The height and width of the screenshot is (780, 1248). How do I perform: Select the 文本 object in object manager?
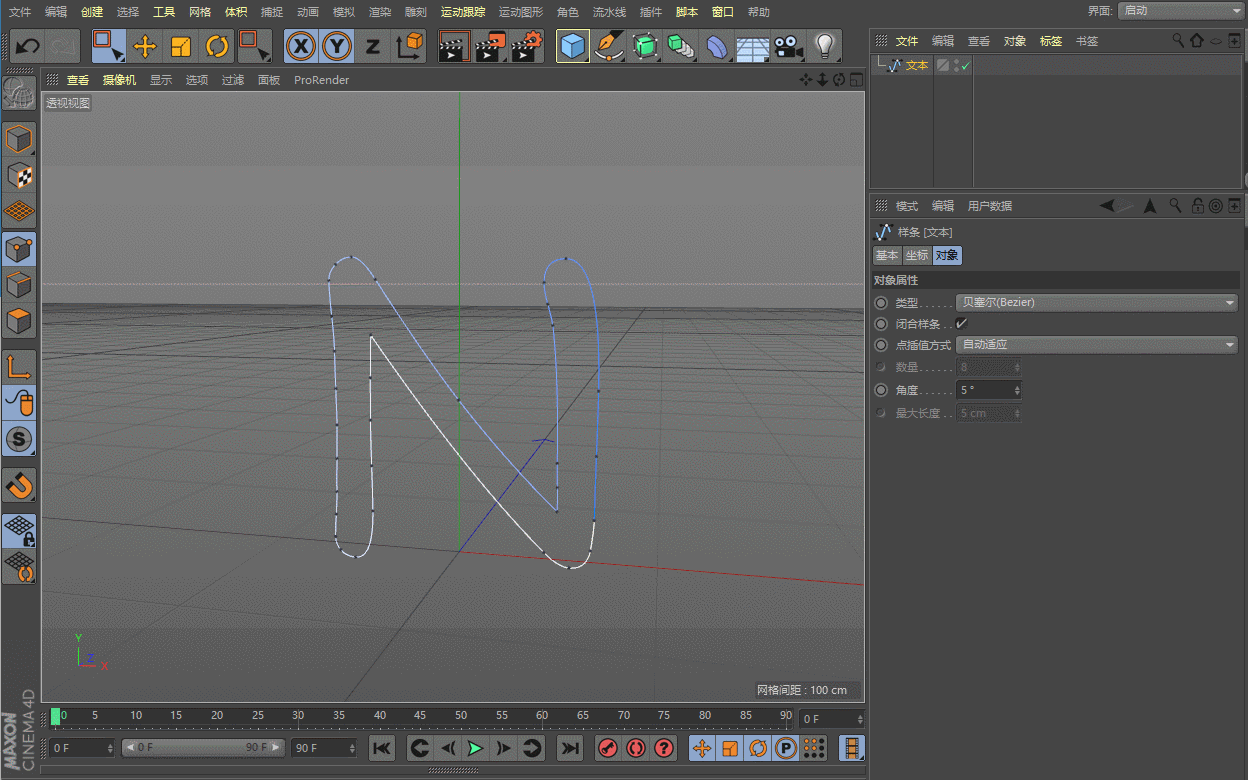tap(917, 65)
